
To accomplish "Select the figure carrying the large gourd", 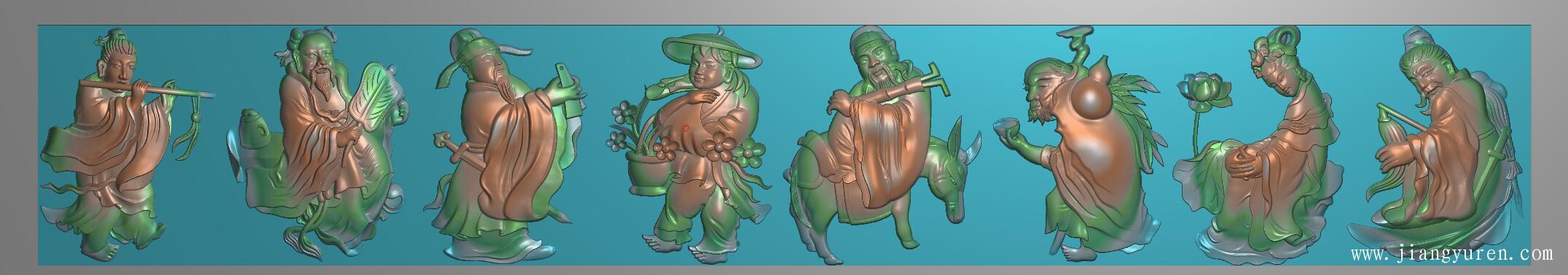I will click(1078, 146).
